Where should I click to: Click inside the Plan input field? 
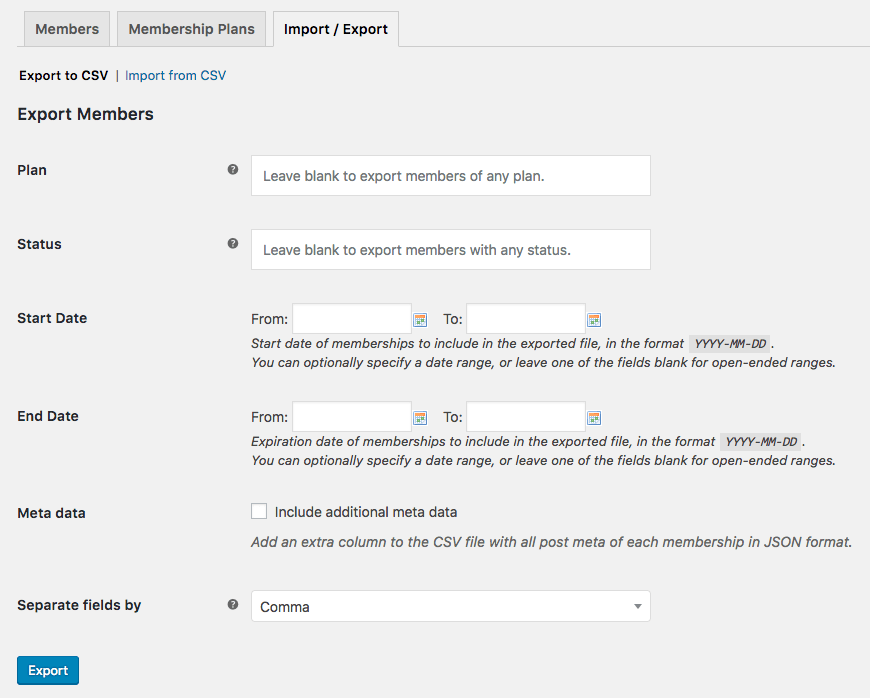click(450, 175)
